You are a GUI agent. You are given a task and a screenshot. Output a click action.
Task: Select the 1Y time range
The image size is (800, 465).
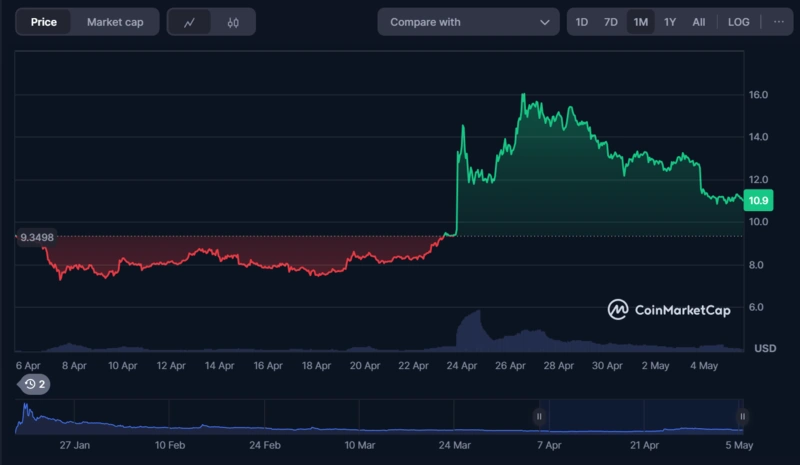(x=670, y=22)
